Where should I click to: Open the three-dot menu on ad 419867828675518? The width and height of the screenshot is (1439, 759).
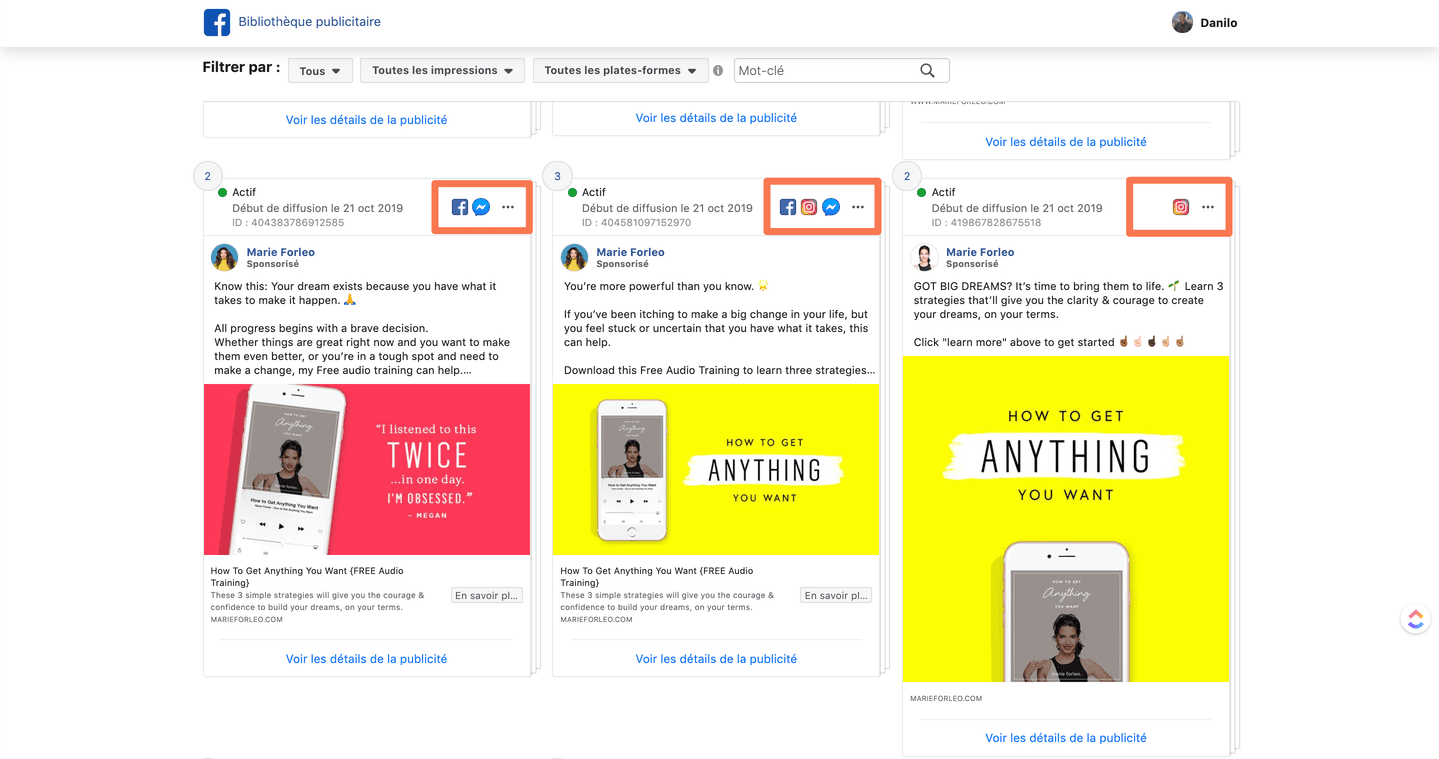(1208, 207)
